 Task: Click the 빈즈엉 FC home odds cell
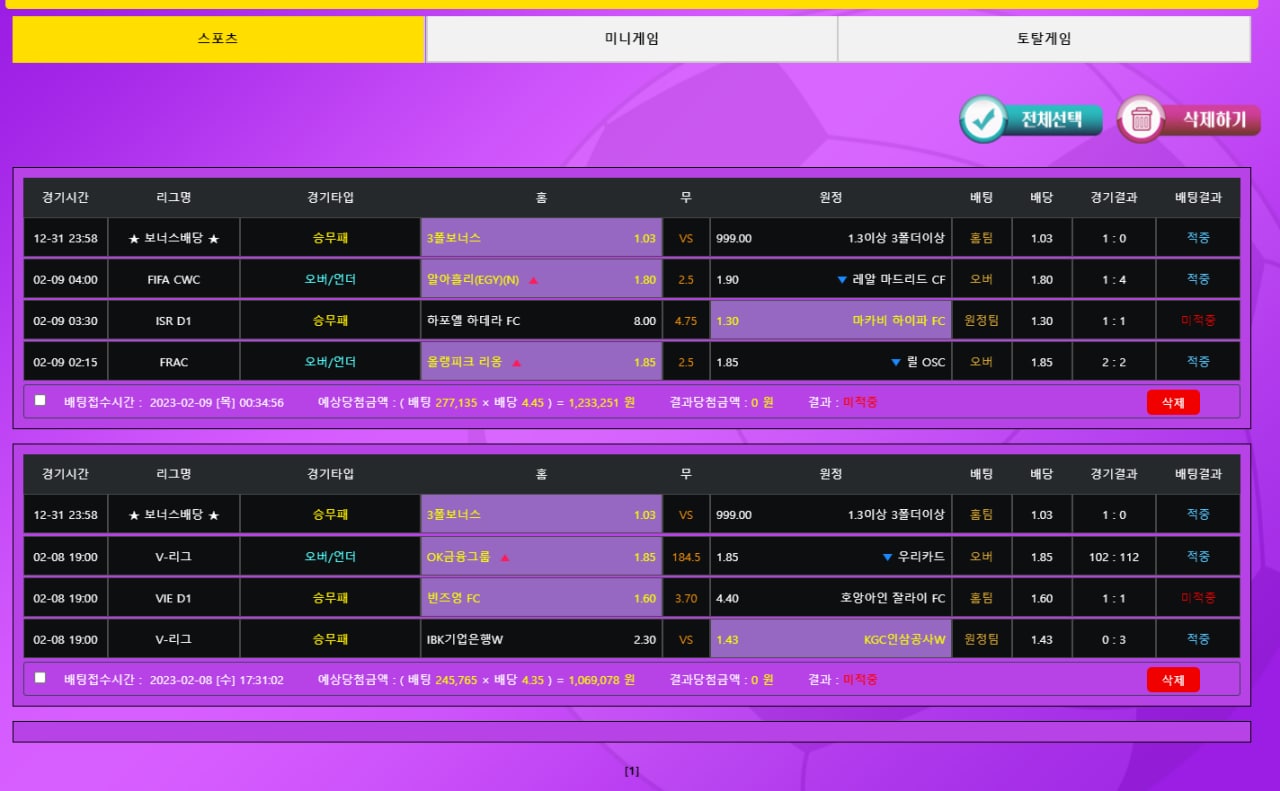coord(541,598)
